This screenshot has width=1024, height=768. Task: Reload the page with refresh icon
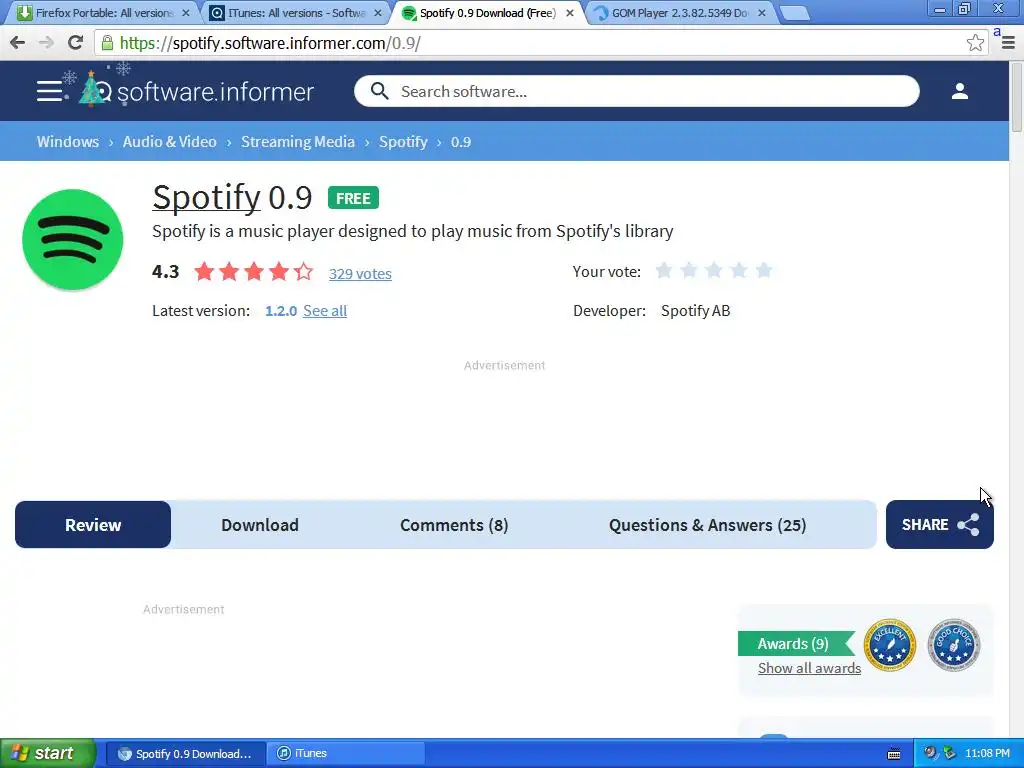[x=75, y=43]
